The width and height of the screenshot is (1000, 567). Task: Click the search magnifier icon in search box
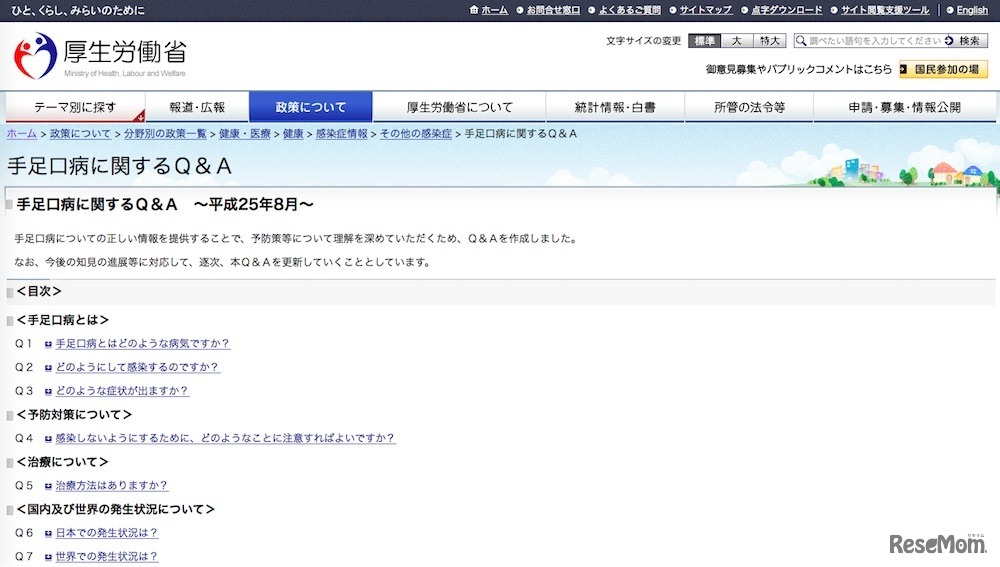(x=801, y=41)
